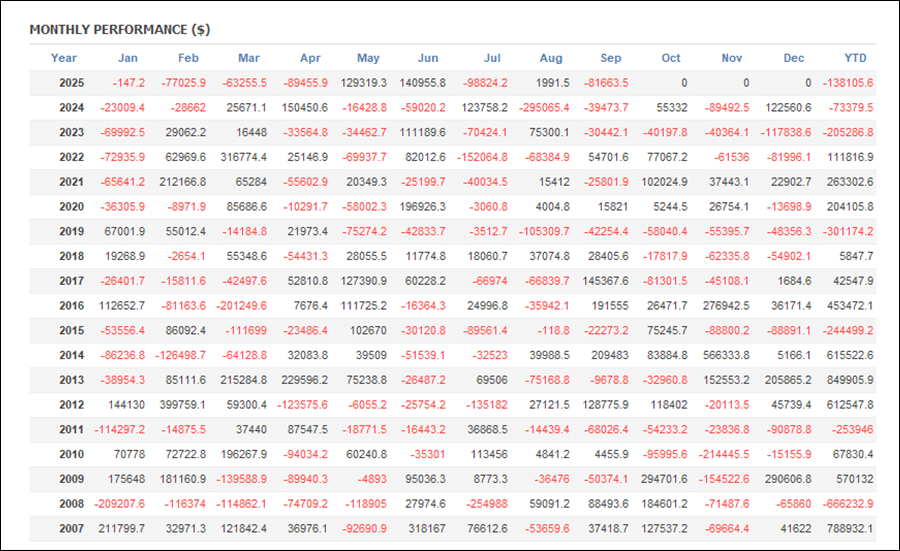This screenshot has width=900, height=551.
Task: Click the Jan column header
Action: click(128, 58)
